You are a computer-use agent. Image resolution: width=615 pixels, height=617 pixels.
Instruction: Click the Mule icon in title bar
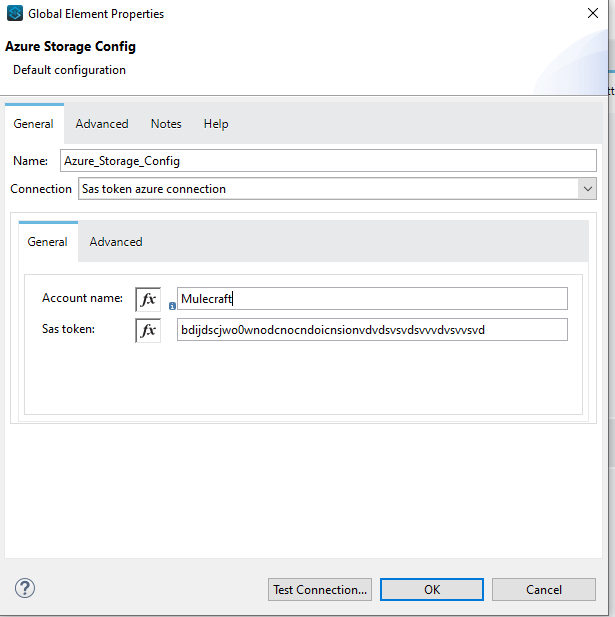(14, 14)
